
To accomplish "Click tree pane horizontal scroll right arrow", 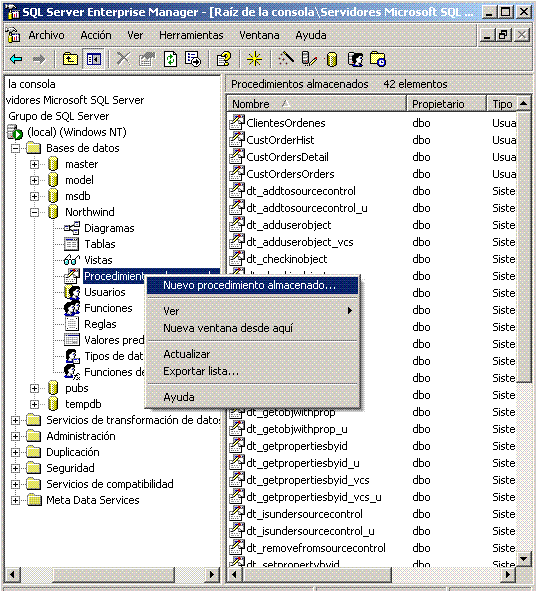I will click(211, 574).
